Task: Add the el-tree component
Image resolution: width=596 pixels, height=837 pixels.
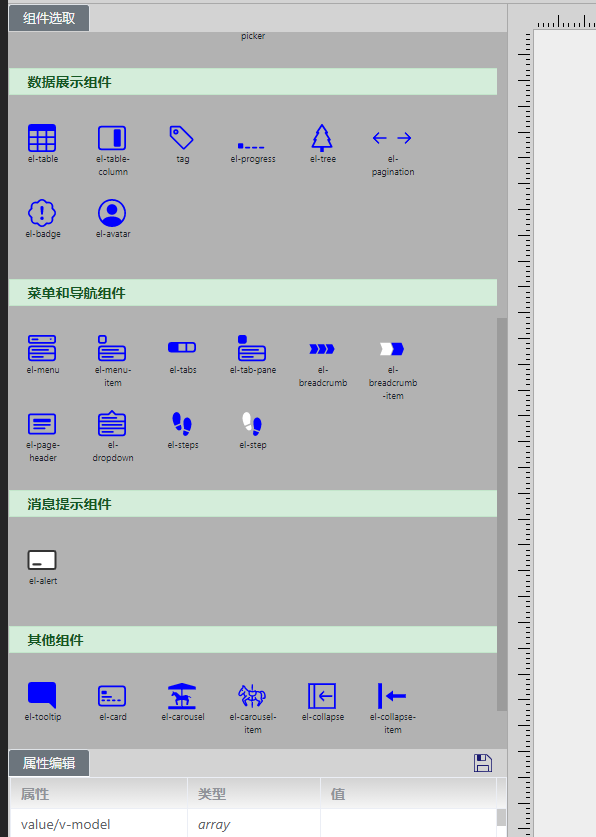Action: tap(322, 138)
